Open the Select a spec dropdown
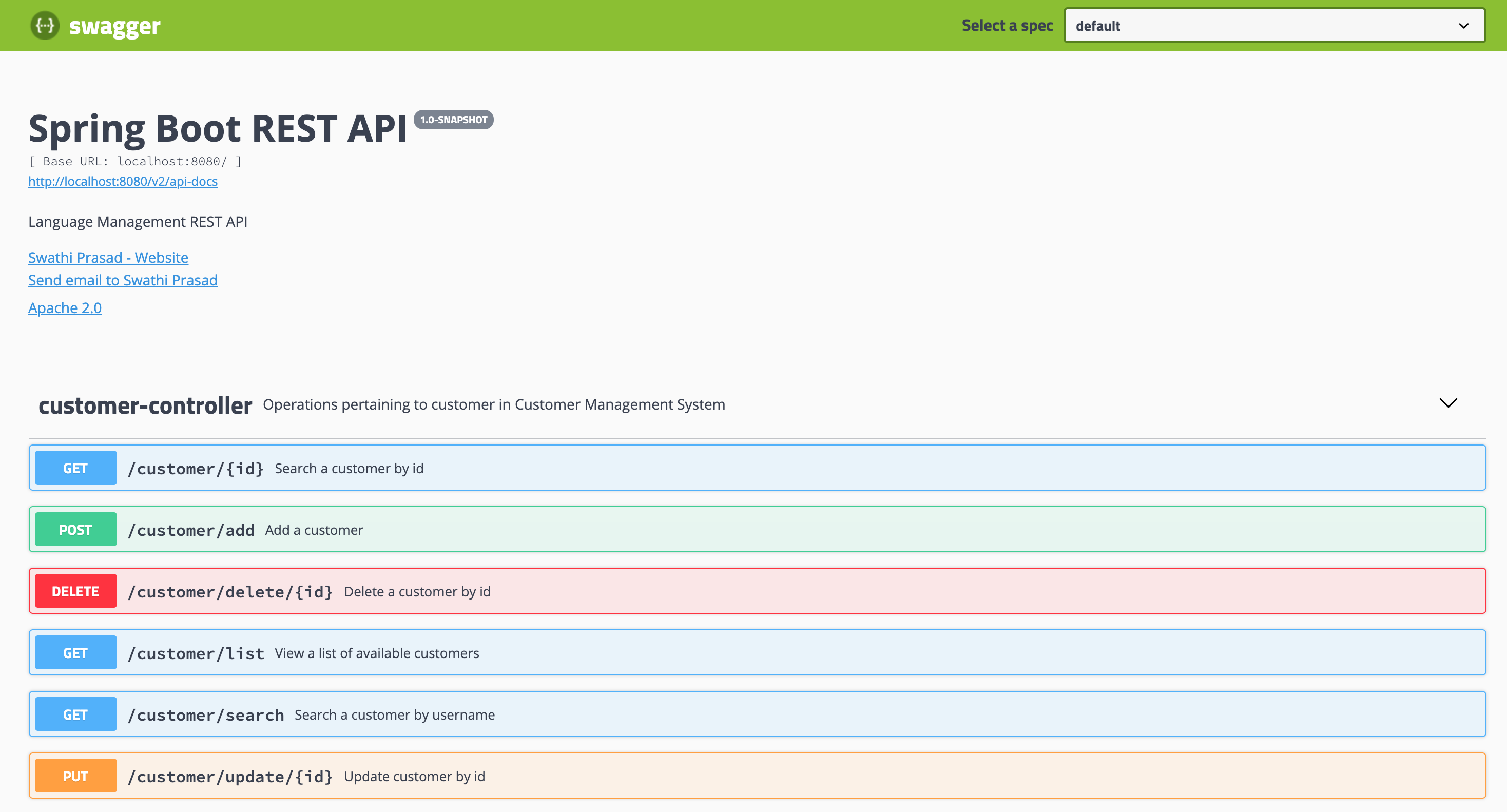Screen dimensions: 1507x812 (x=1273, y=26)
